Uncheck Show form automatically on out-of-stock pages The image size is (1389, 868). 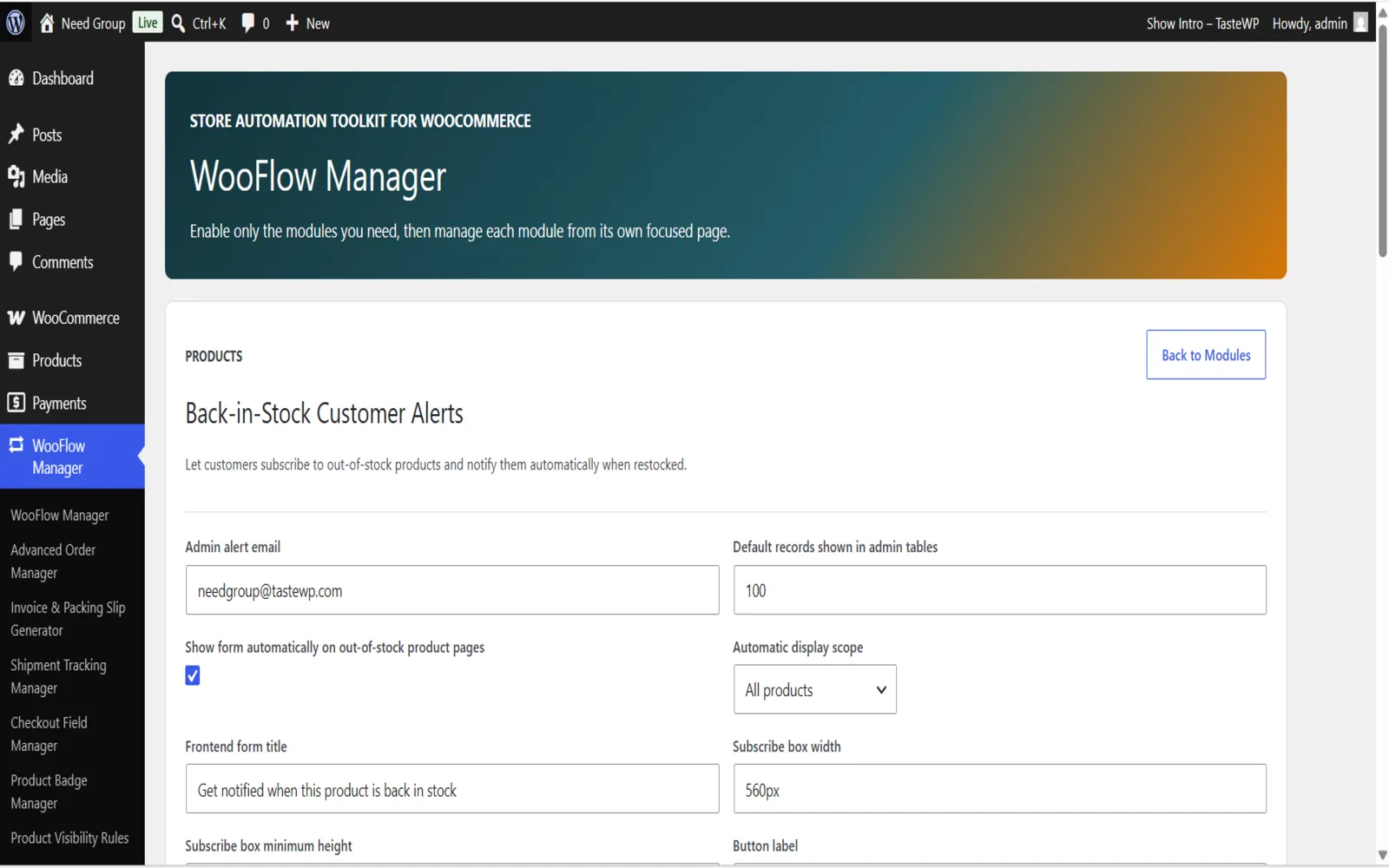[x=193, y=675]
